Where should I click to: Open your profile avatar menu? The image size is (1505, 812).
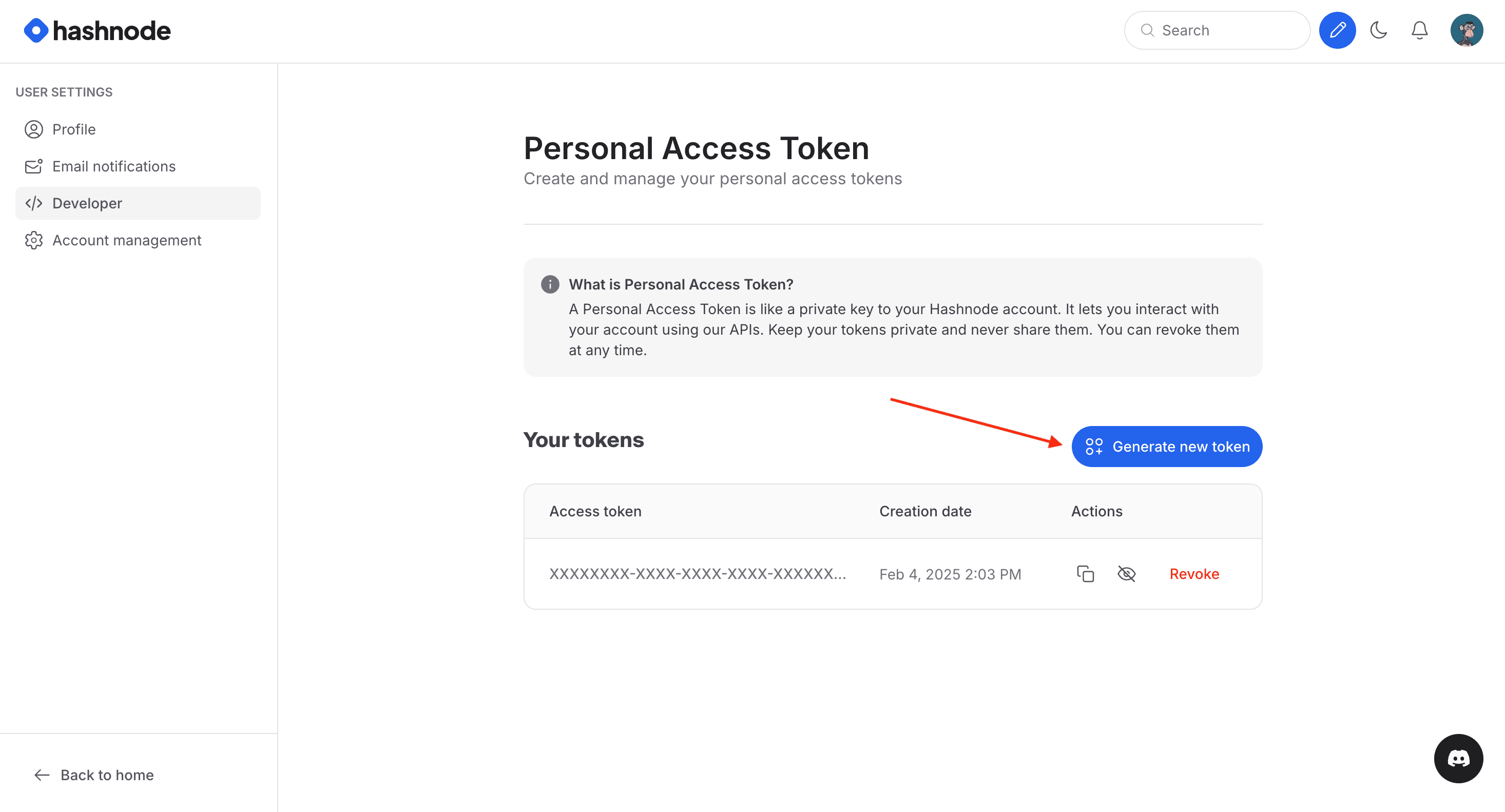tap(1468, 30)
